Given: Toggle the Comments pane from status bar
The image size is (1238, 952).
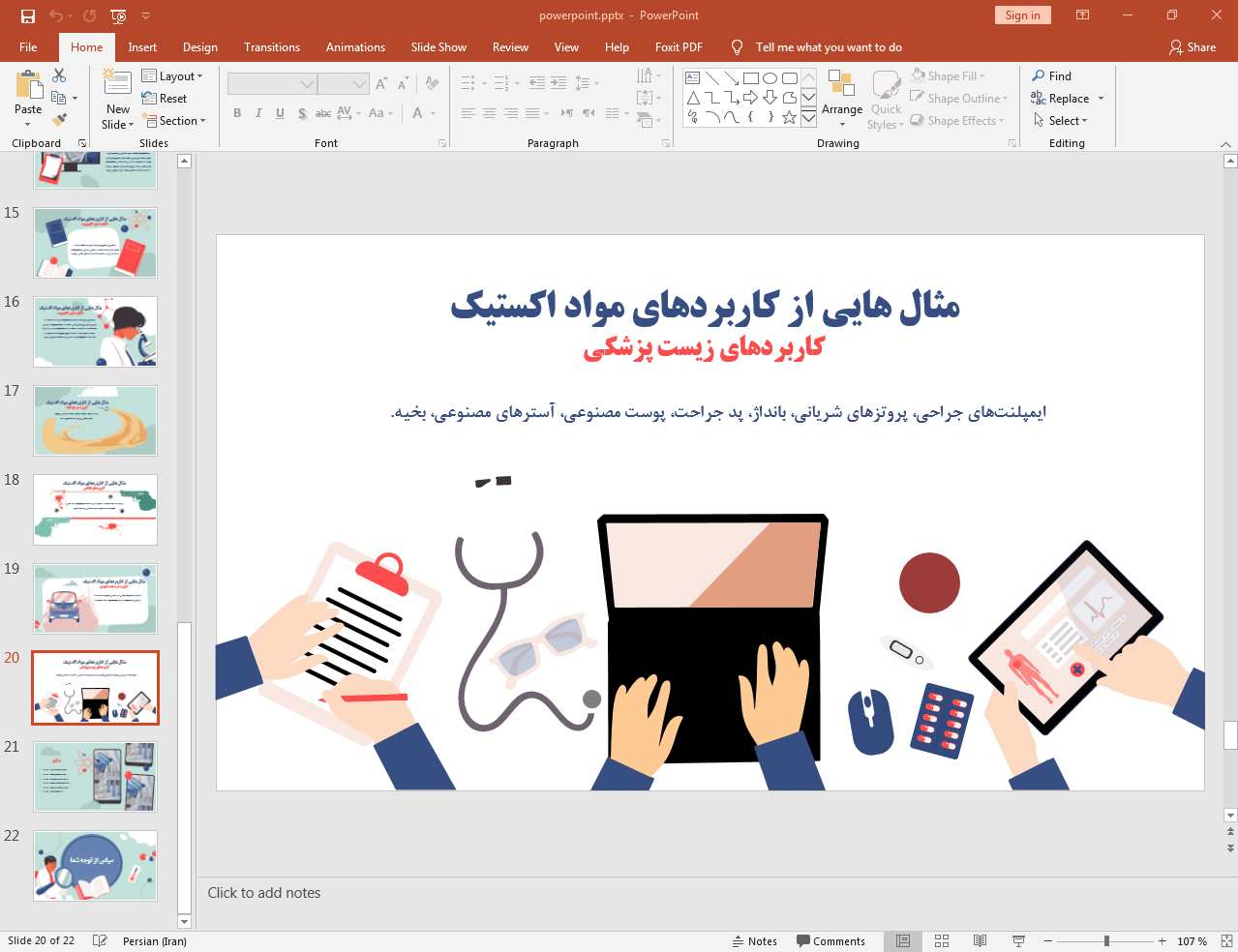Looking at the screenshot, I should (x=830, y=941).
